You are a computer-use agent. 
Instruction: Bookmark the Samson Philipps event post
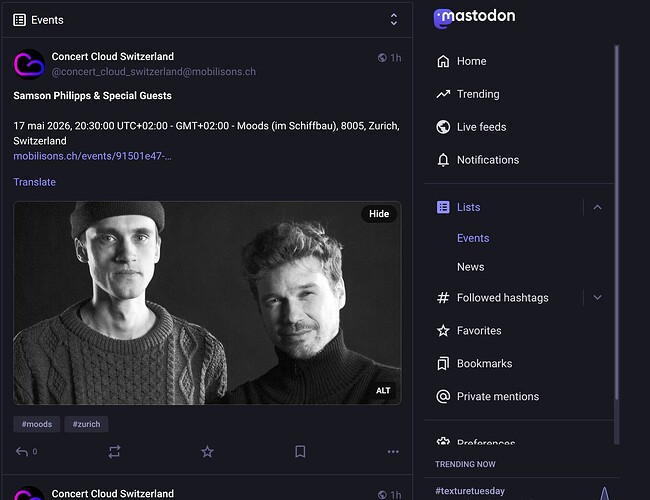tap(300, 452)
